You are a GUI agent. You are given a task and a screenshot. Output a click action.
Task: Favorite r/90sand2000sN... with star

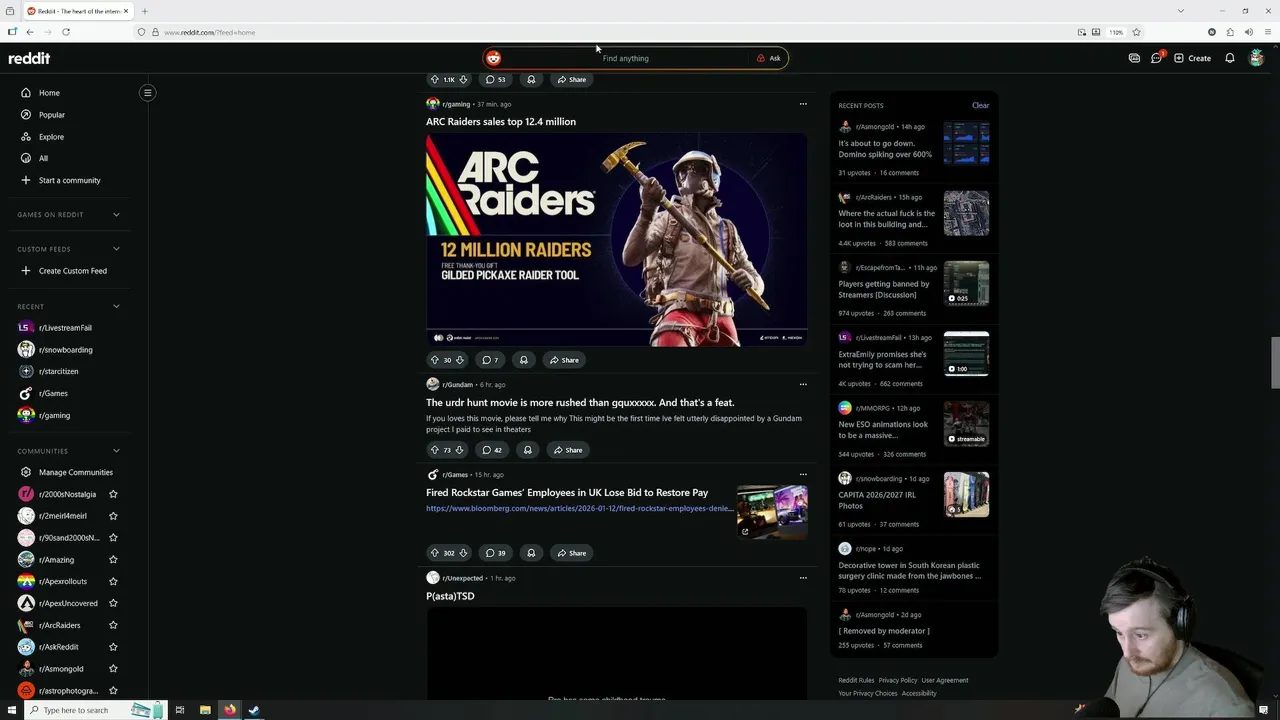[113, 538]
